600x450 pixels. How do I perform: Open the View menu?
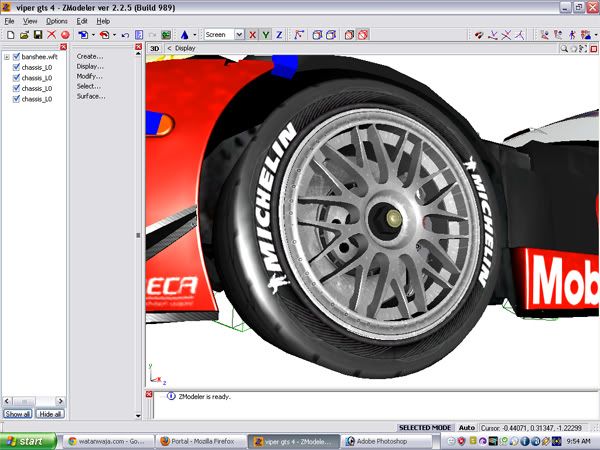coord(30,20)
